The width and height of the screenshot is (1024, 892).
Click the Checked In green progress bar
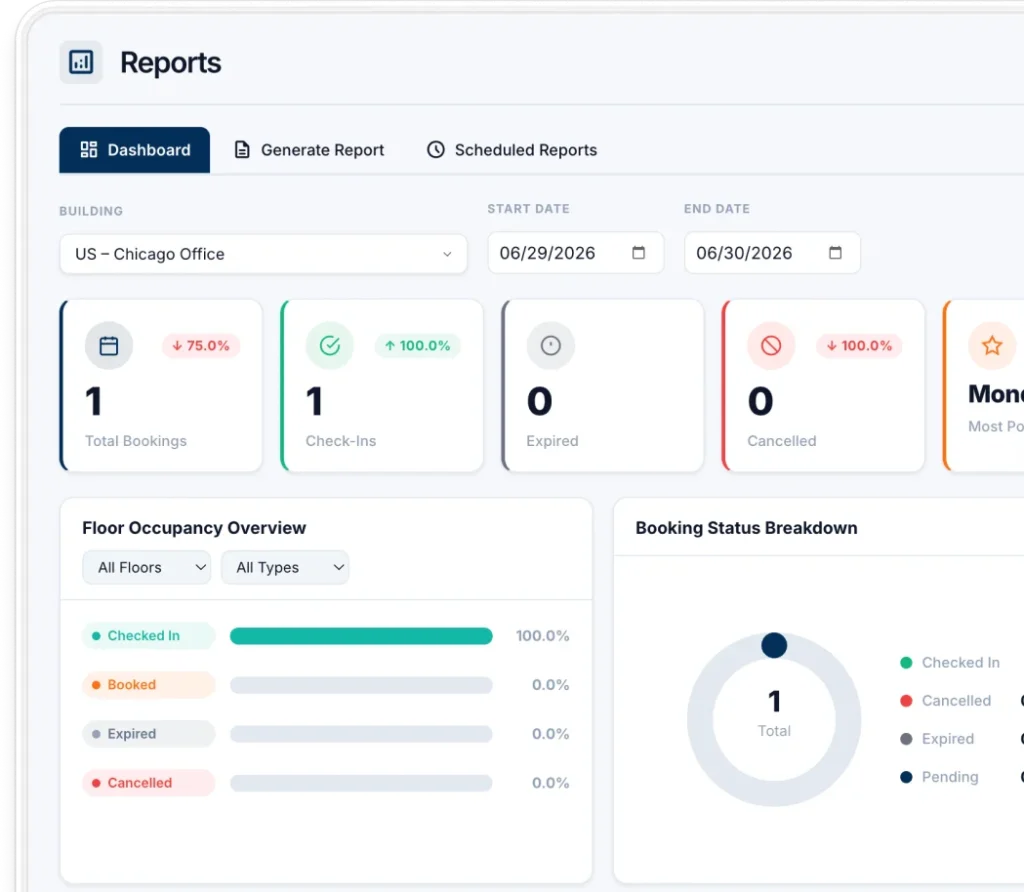pos(361,636)
